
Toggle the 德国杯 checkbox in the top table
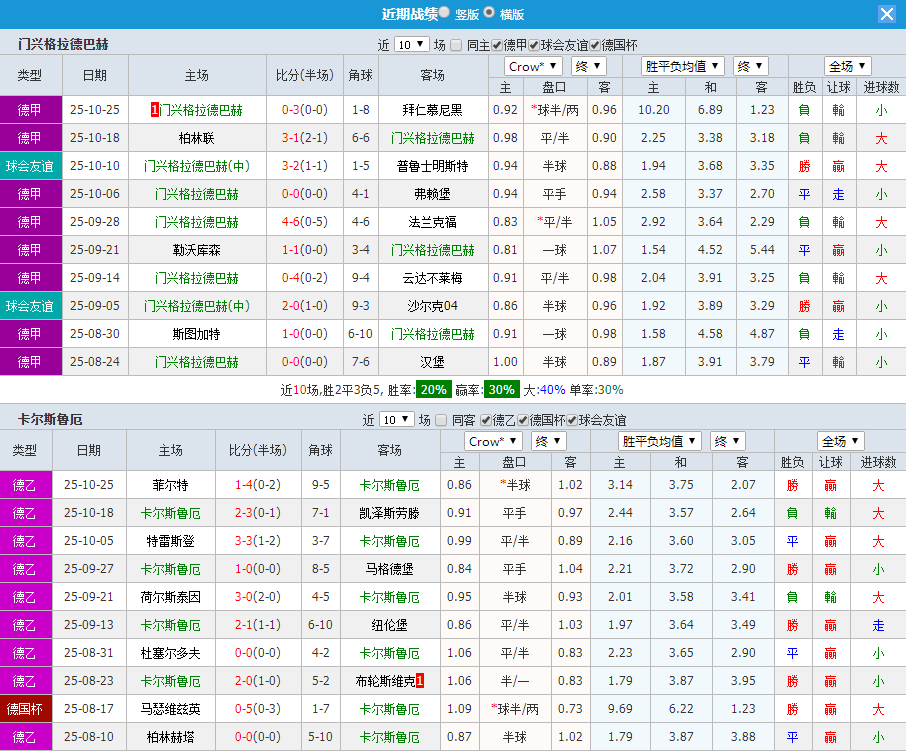tap(594, 44)
